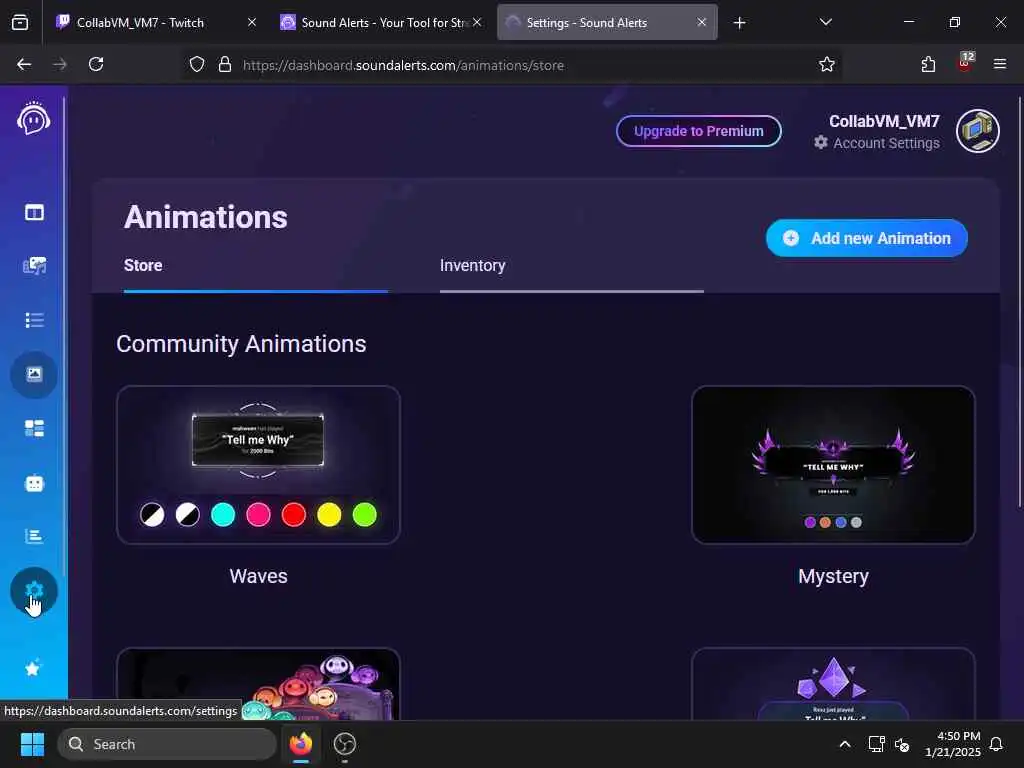Image resolution: width=1024 pixels, height=768 pixels.
Task: Click the muted volume tray icon
Action: (x=902, y=744)
